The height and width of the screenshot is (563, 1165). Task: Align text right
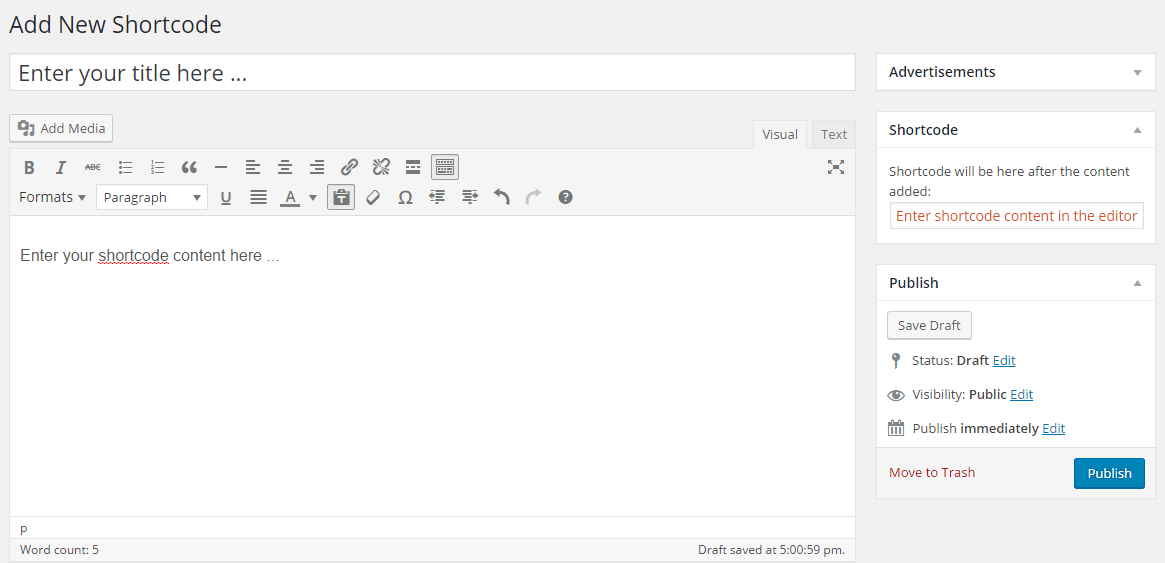(x=317, y=167)
